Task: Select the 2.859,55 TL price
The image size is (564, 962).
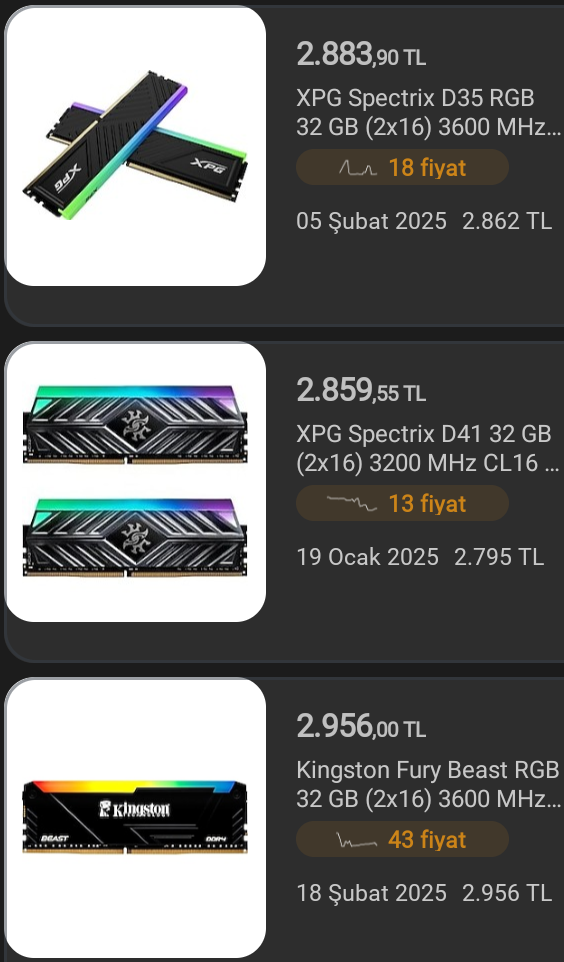Action: 361,391
